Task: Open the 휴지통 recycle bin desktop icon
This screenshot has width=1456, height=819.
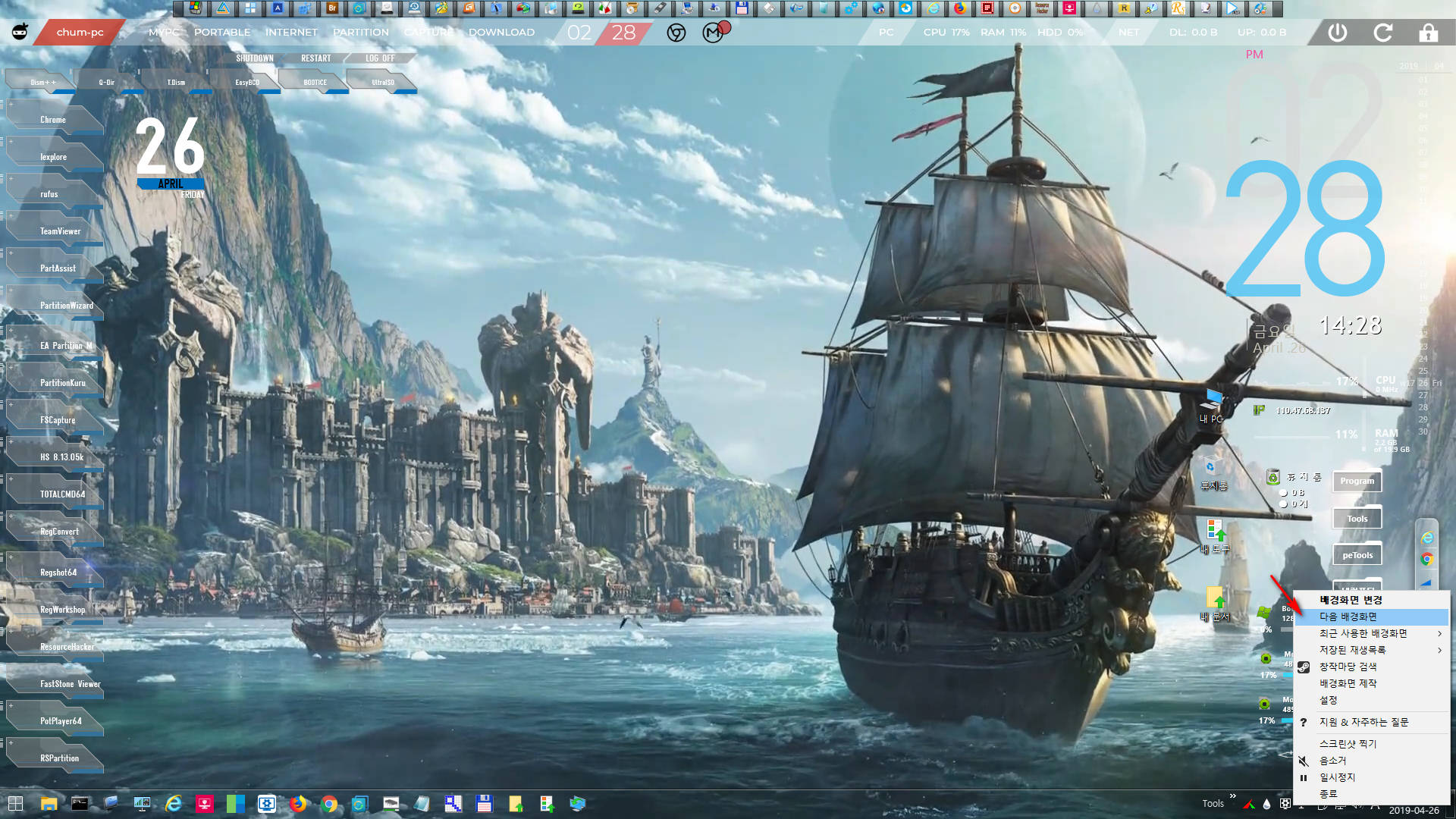Action: point(1213,474)
